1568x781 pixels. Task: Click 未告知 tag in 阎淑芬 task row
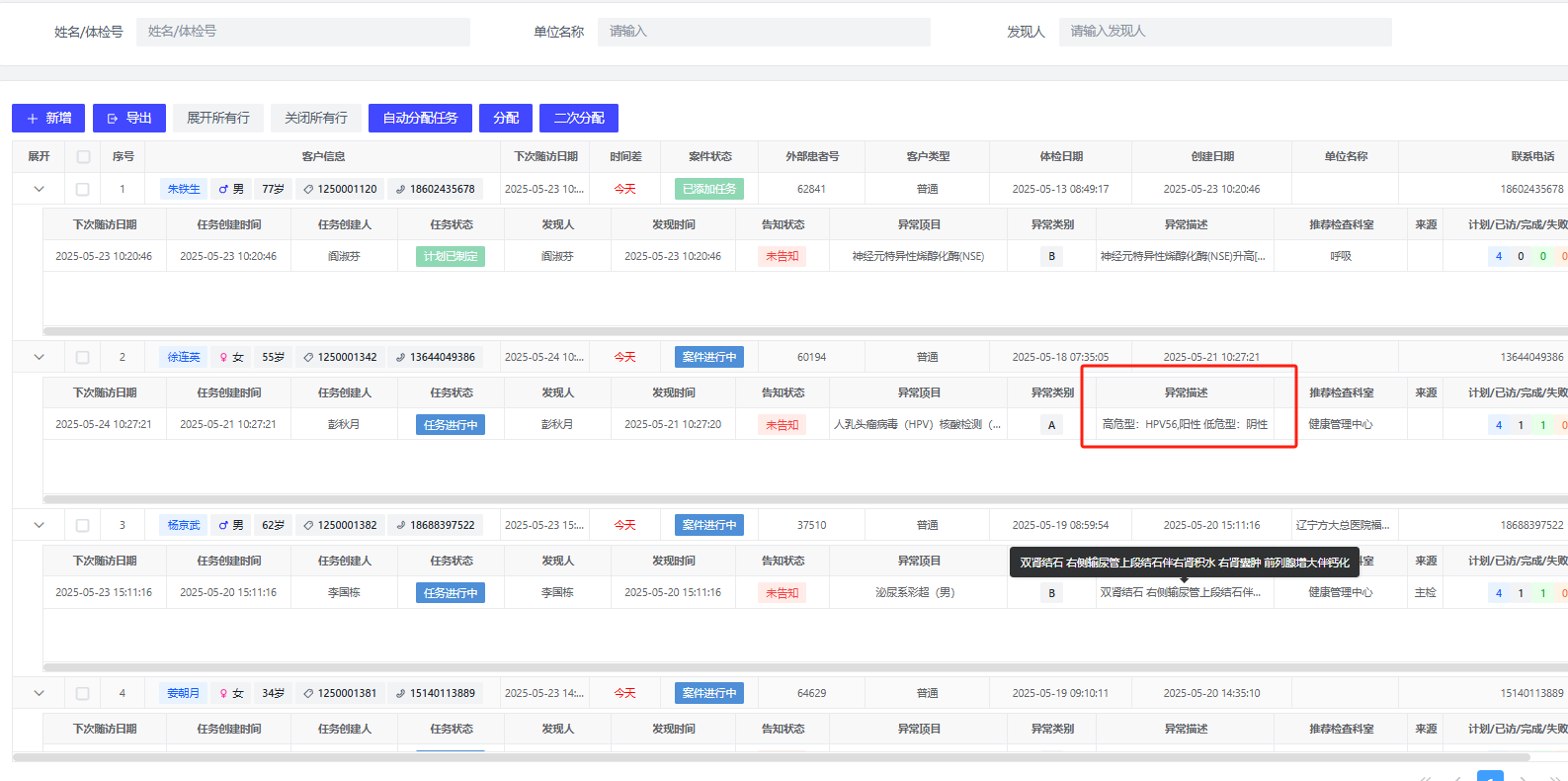click(783, 256)
